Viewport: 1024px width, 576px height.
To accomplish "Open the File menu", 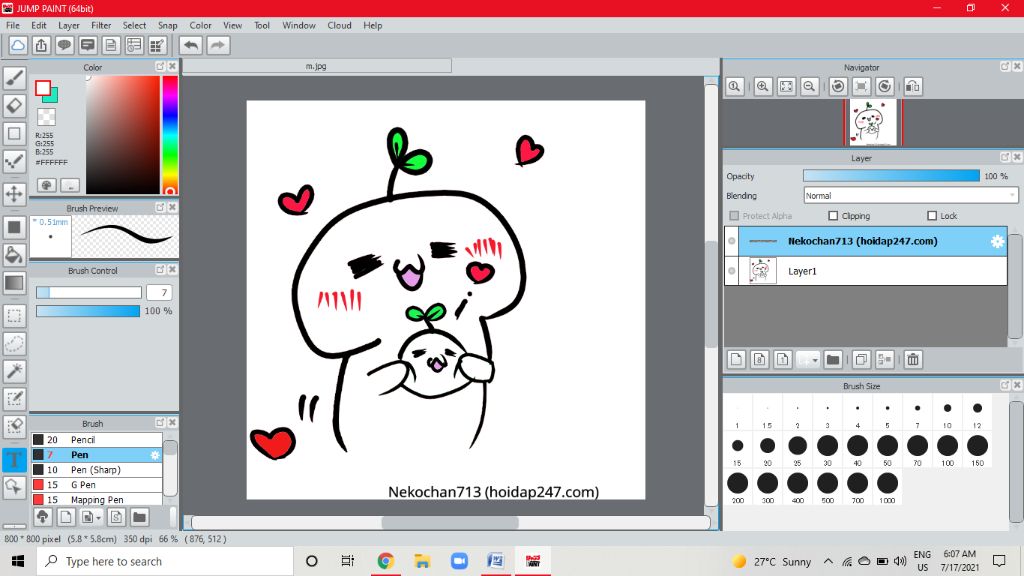I will pyautogui.click(x=12, y=25).
